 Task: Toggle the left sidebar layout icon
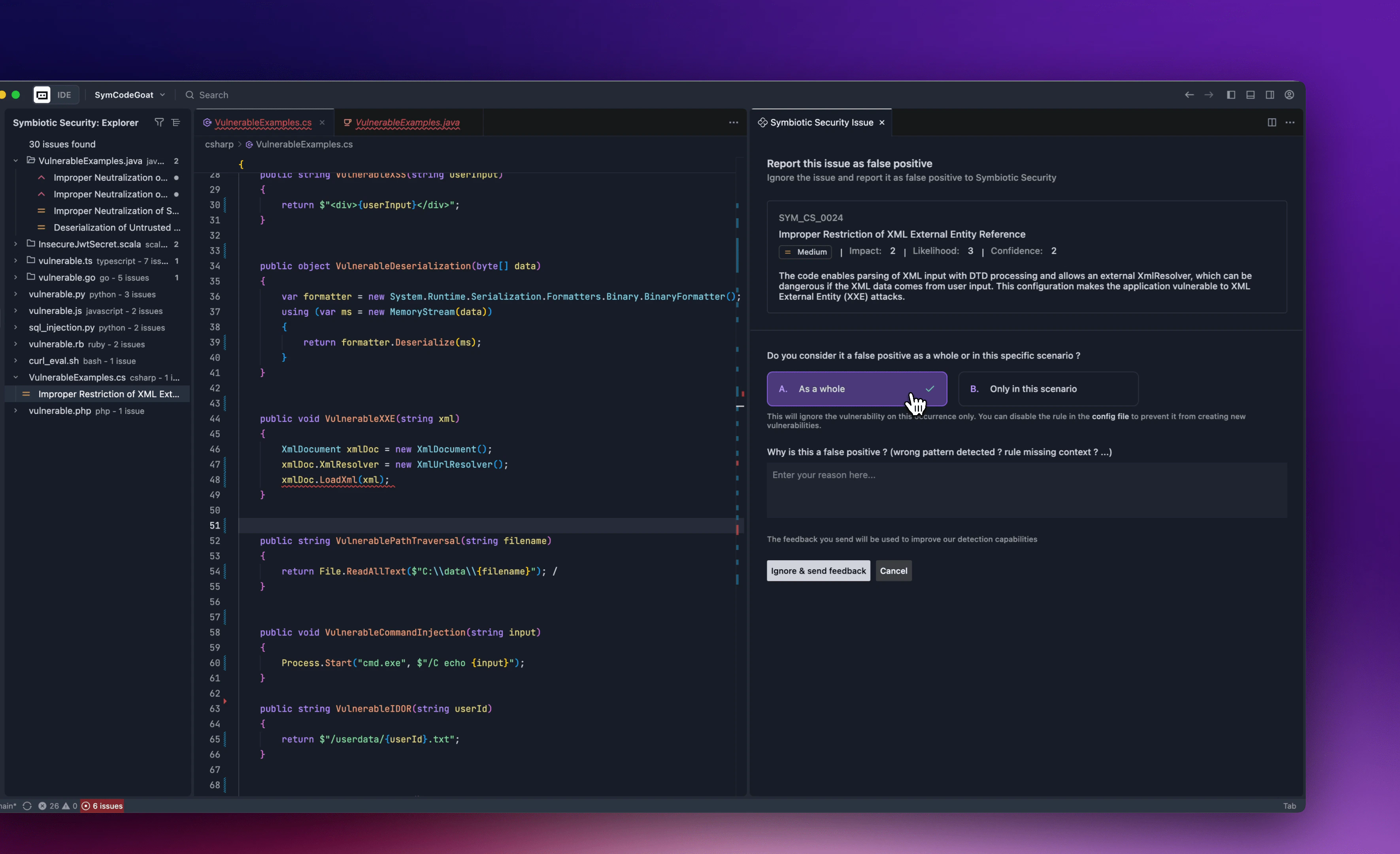(1231, 95)
